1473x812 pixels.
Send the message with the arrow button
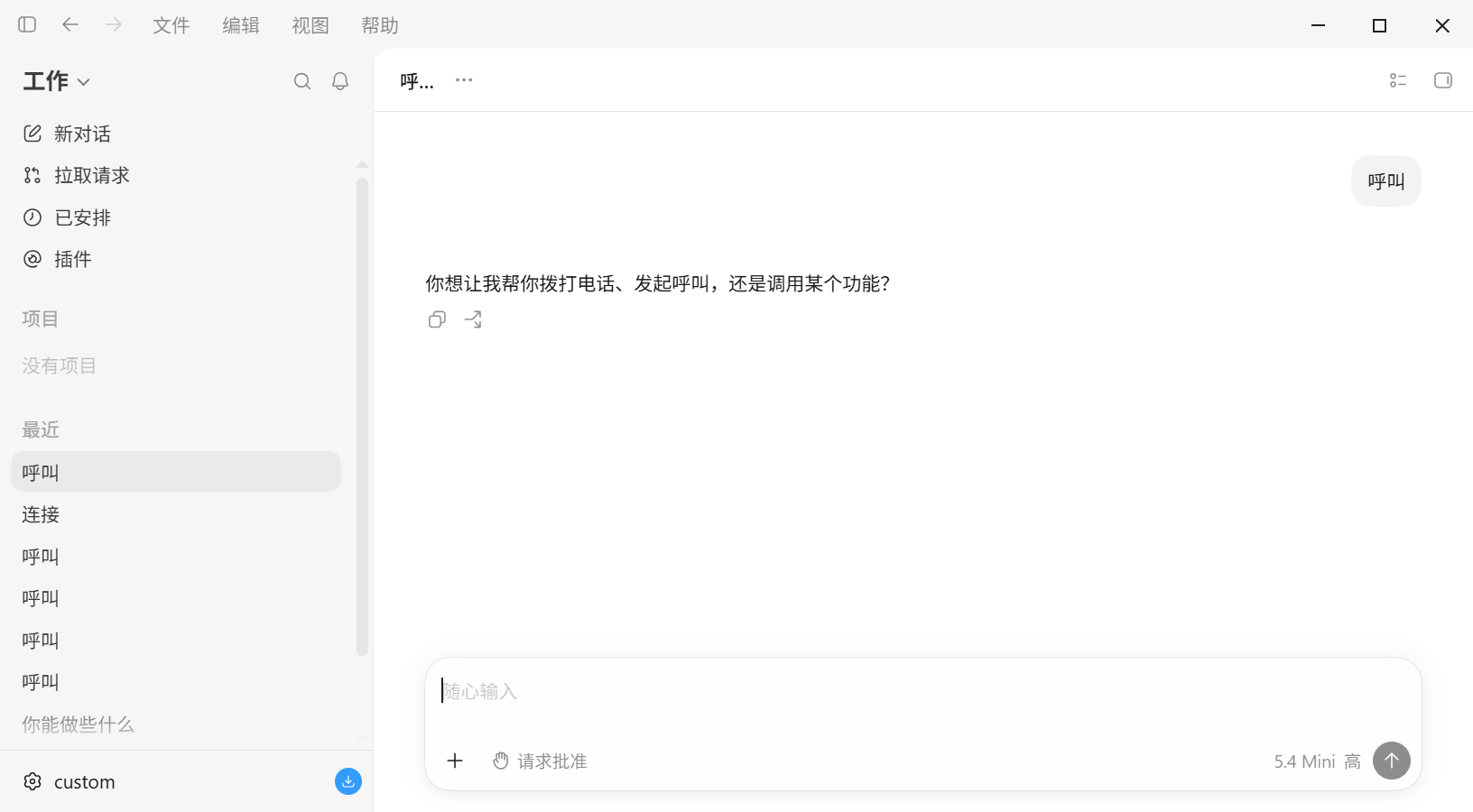coord(1392,761)
